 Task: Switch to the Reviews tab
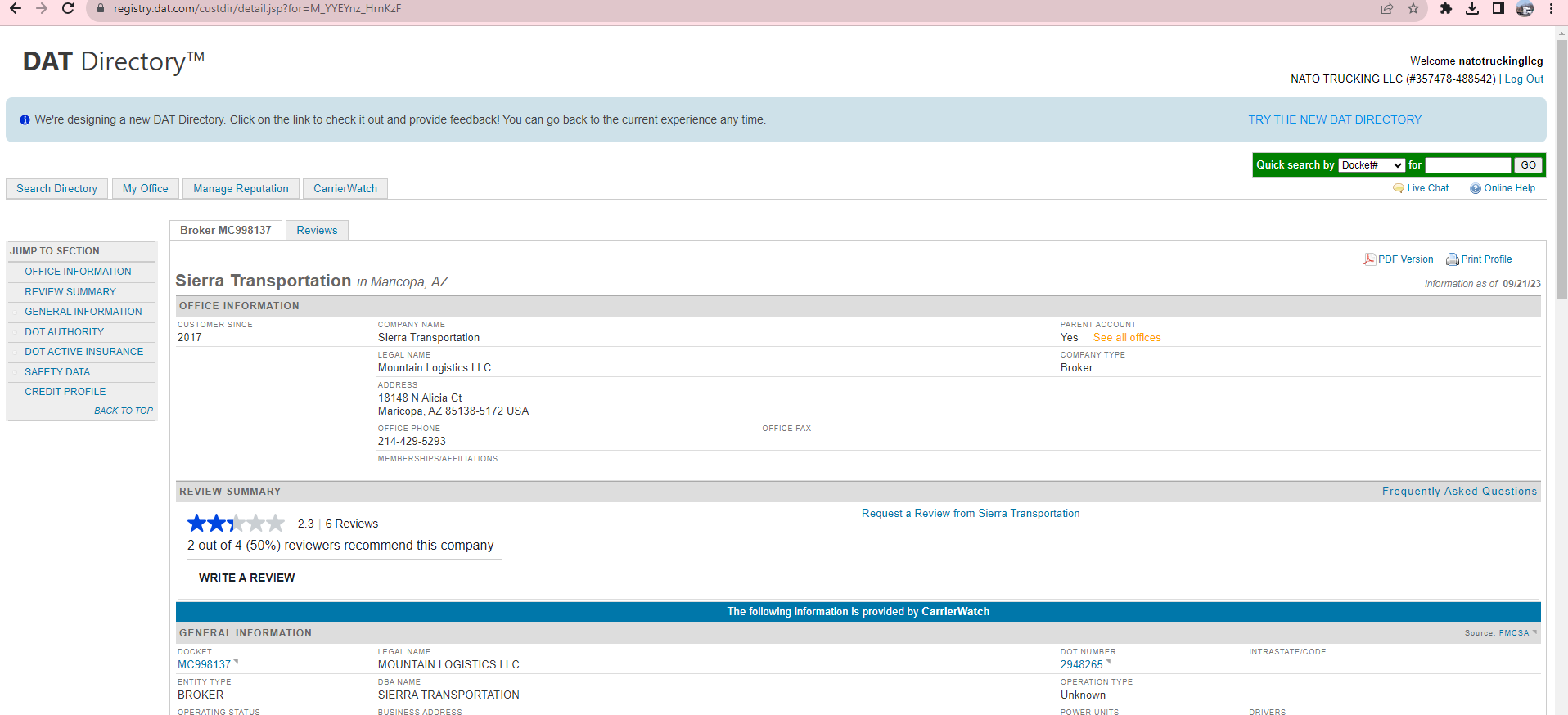pos(317,231)
